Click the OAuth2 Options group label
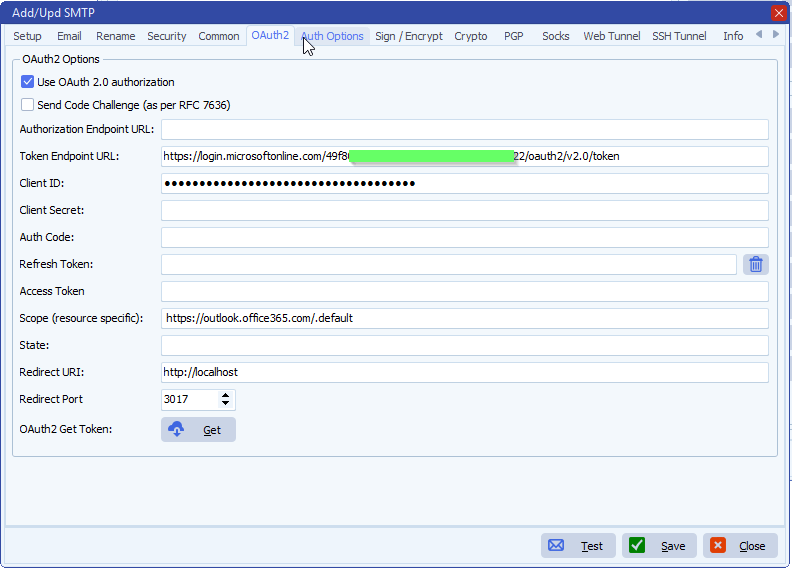The width and height of the screenshot is (792, 569). click(61, 59)
